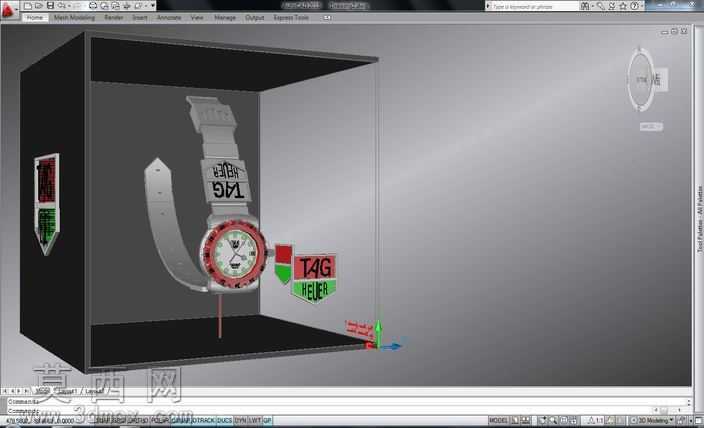Open the Insert ribbon tab
Image resolution: width=704 pixels, height=428 pixels.
click(x=140, y=18)
